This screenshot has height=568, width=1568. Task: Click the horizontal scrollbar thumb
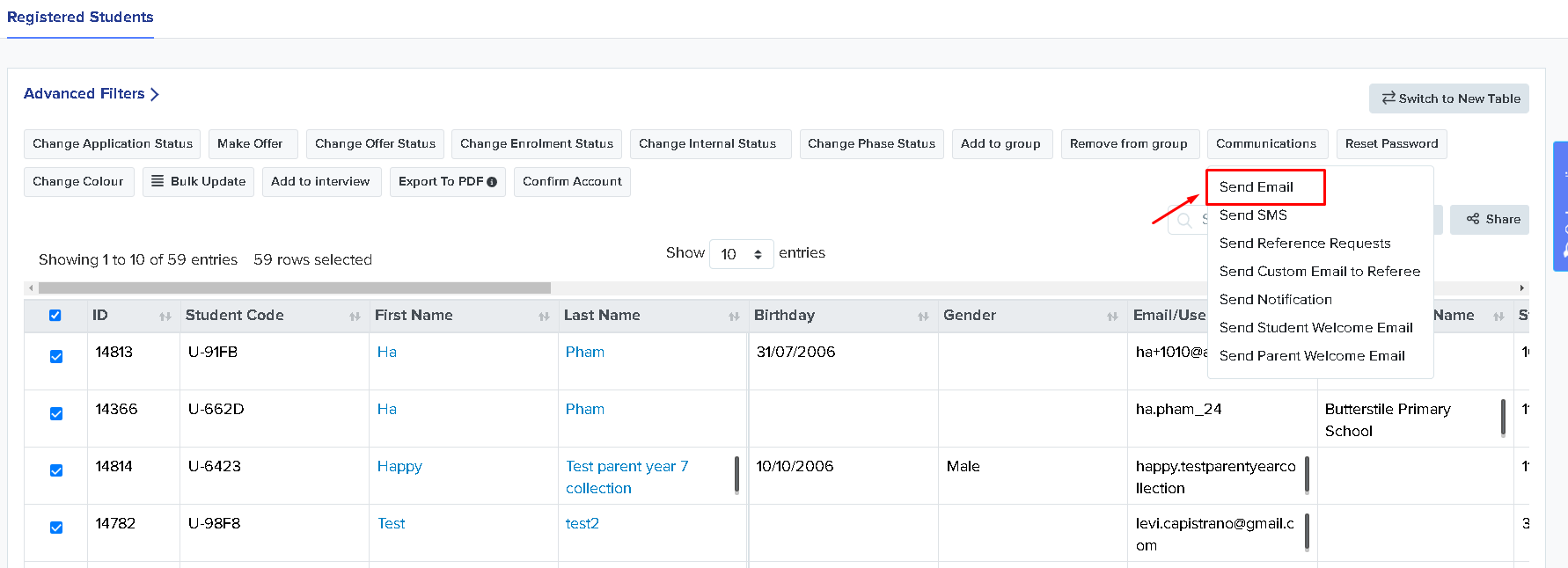click(295, 288)
